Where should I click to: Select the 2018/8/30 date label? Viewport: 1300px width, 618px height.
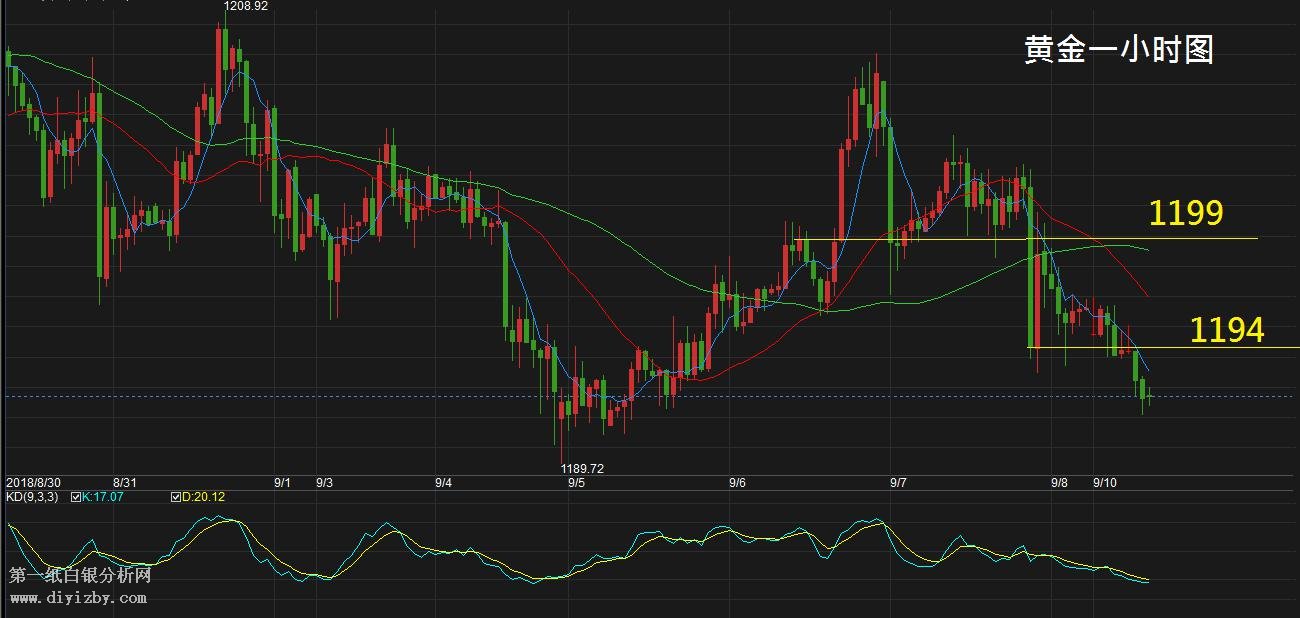coord(33,482)
